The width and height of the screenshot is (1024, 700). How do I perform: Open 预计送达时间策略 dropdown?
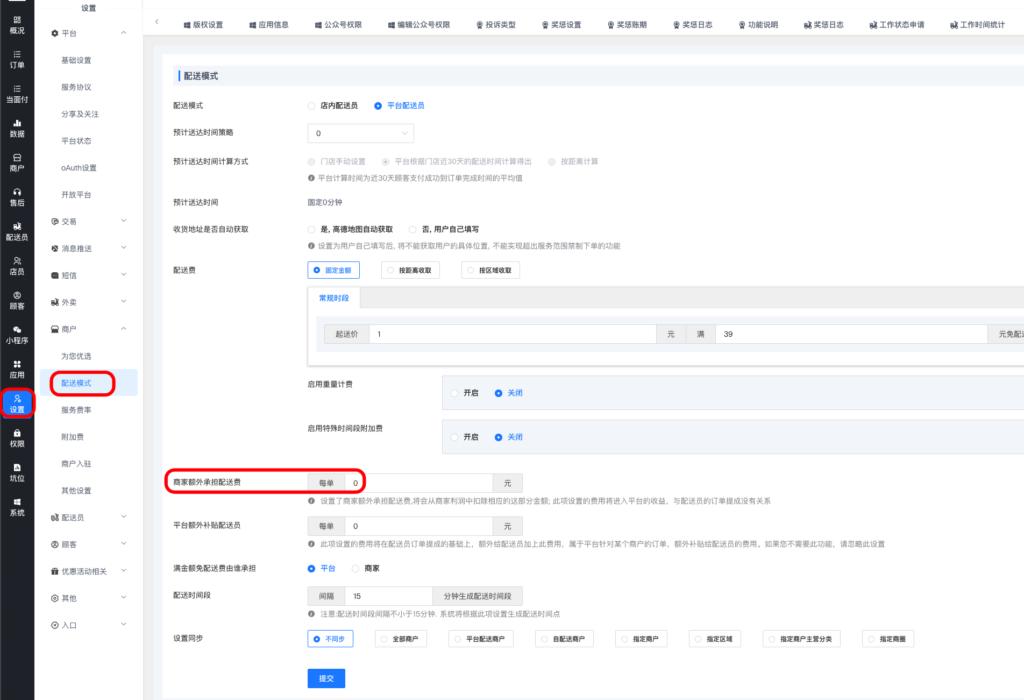[360, 132]
